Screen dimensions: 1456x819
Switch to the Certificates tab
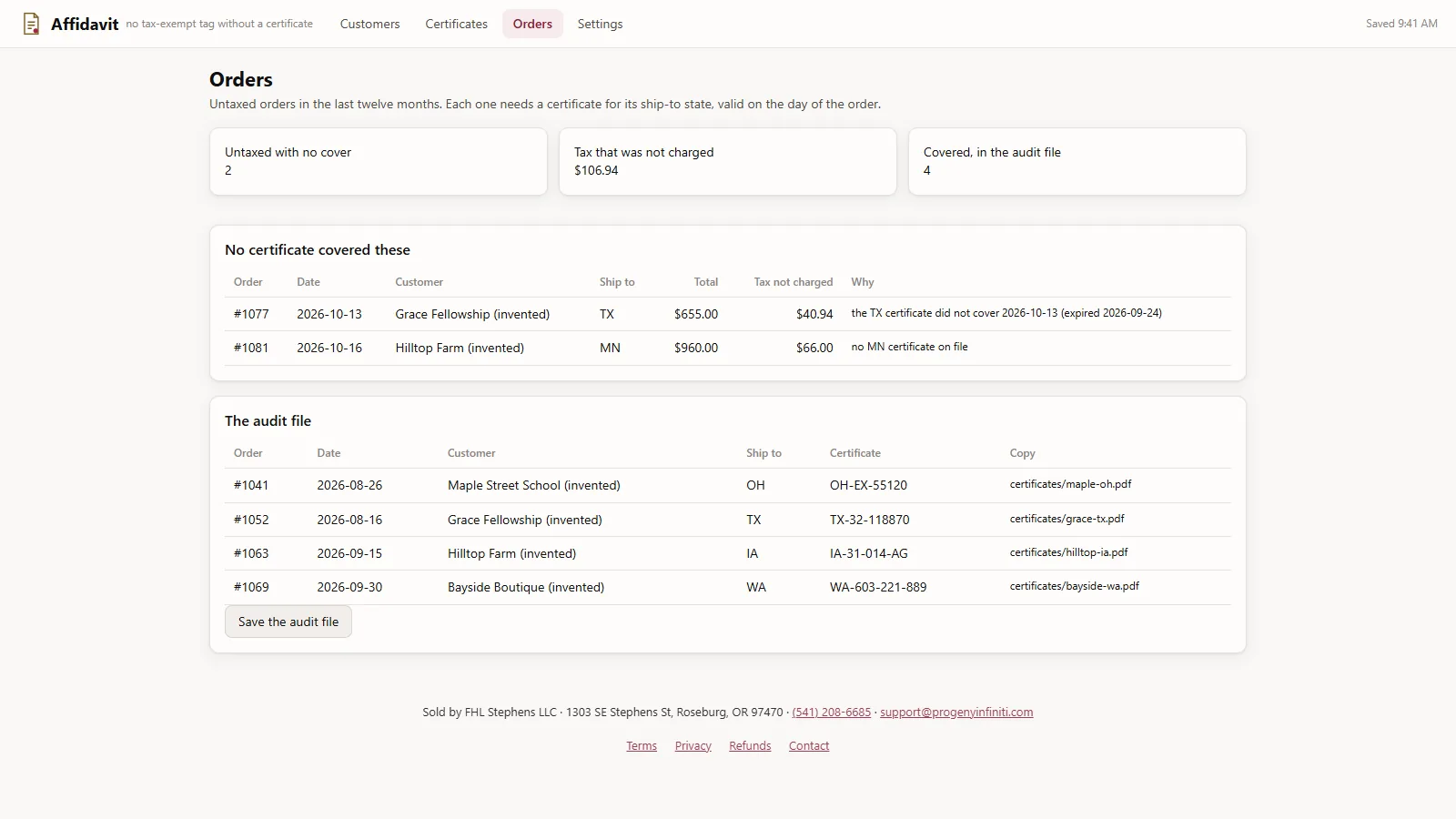click(456, 24)
